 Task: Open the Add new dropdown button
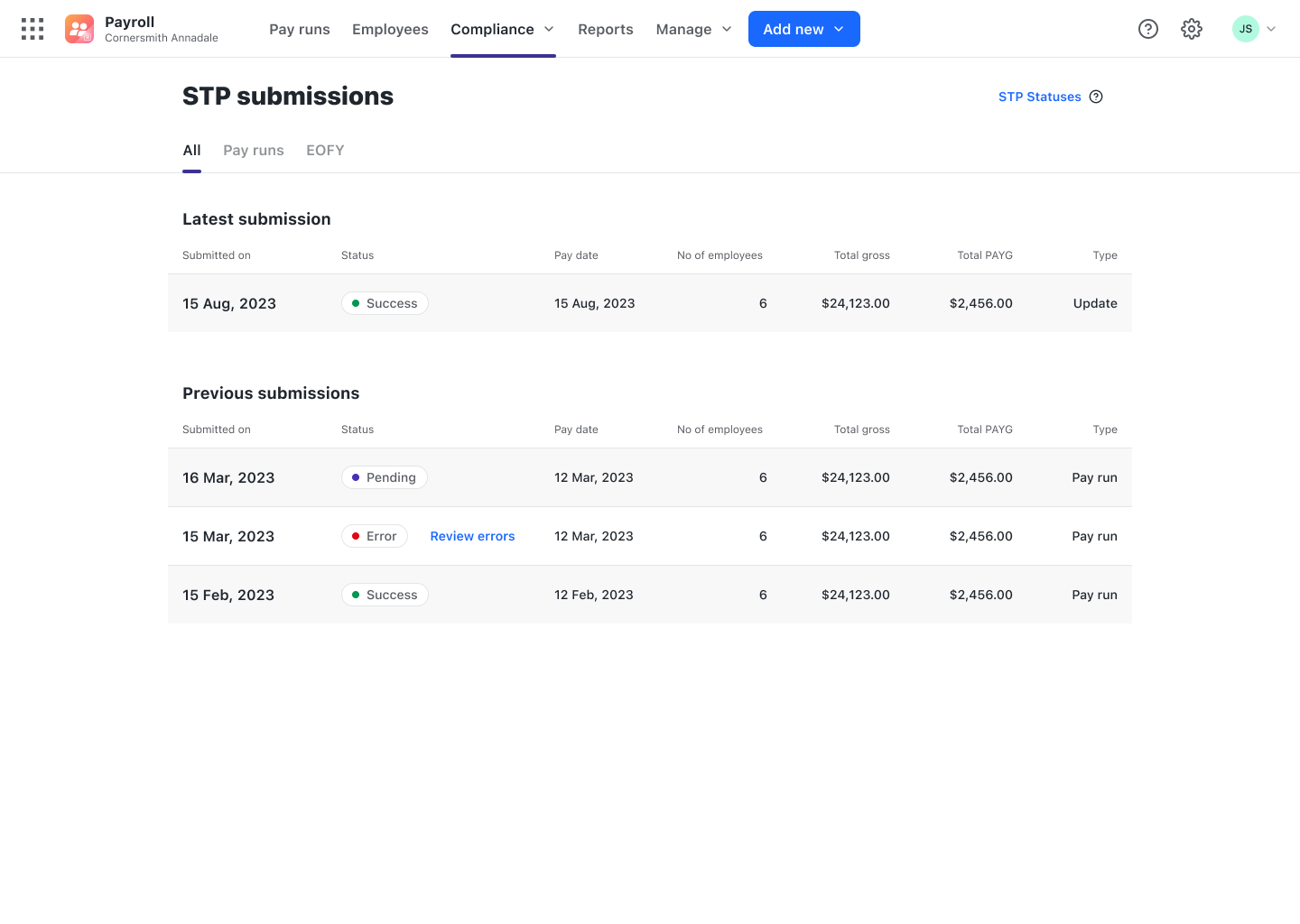tap(803, 29)
